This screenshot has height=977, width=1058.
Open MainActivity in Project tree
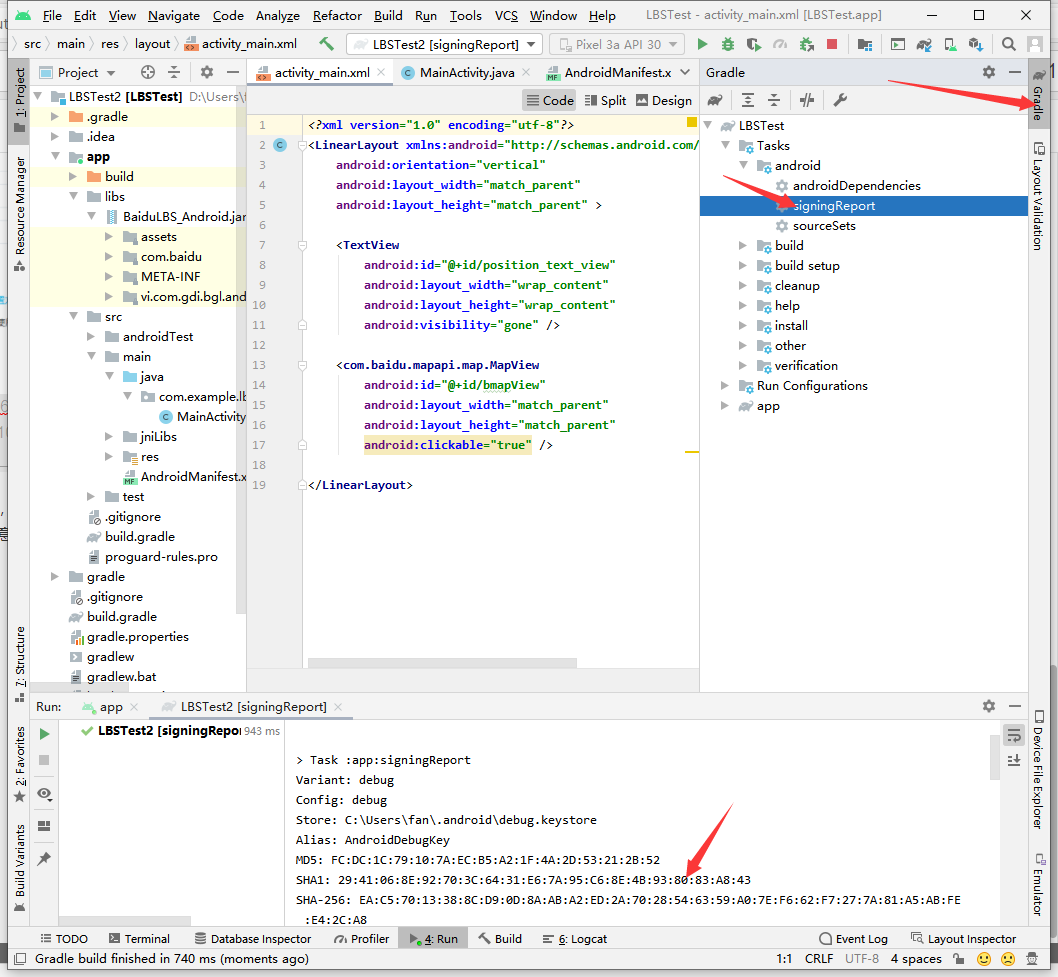pyautogui.click(x=211, y=416)
